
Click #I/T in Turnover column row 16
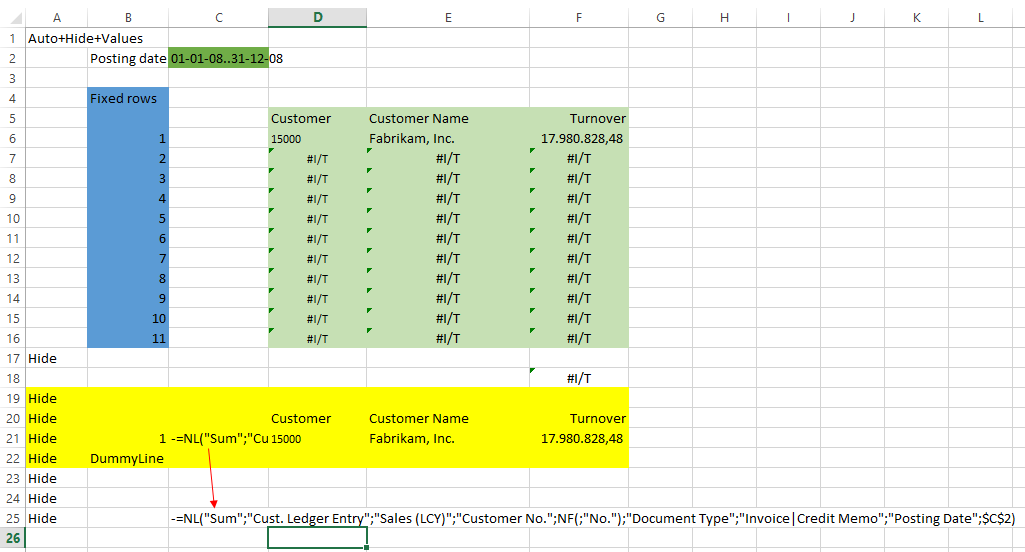[x=579, y=338]
